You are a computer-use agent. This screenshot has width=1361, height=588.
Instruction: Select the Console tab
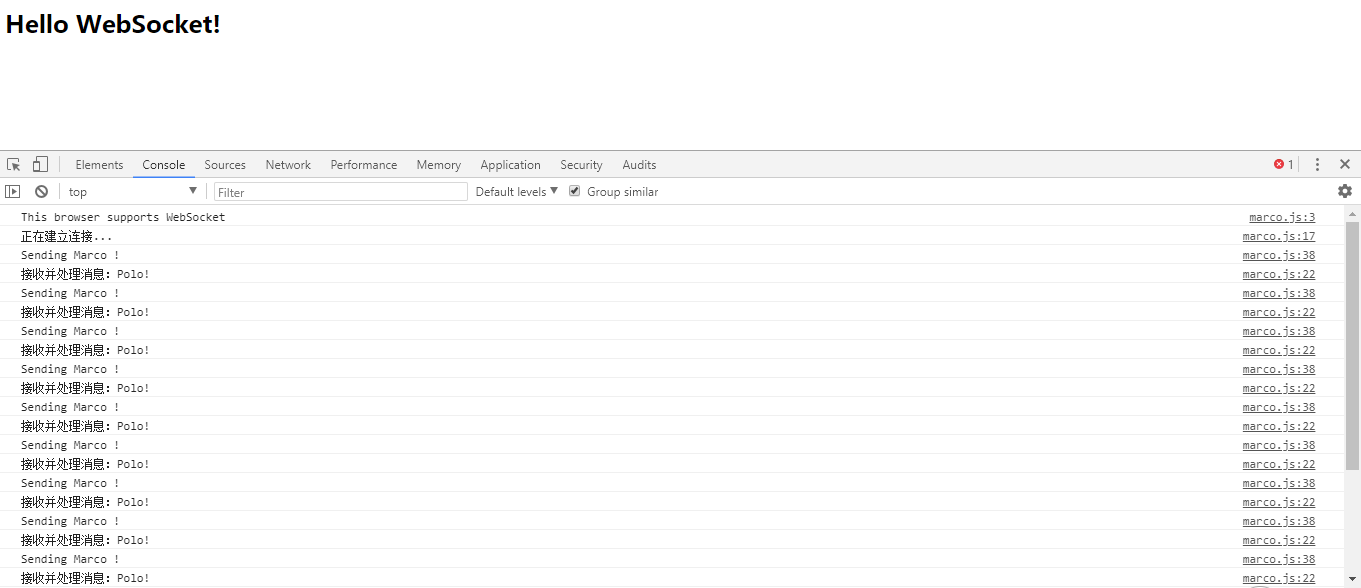point(164,165)
